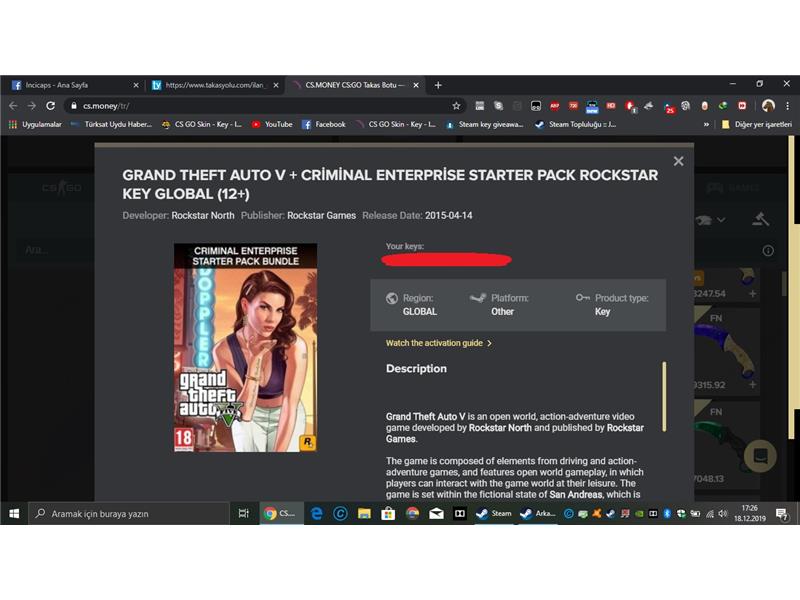The width and height of the screenshot is (800, 600).
Task: Click the Rockstar North developer name
Action: 203,215
